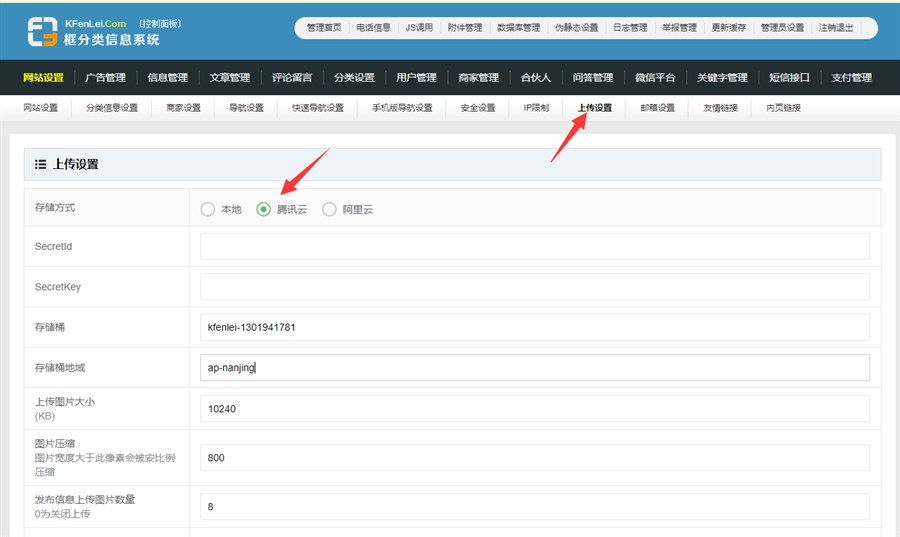Open 管理首页 in the top bar
900x537 pixels.
323,28
